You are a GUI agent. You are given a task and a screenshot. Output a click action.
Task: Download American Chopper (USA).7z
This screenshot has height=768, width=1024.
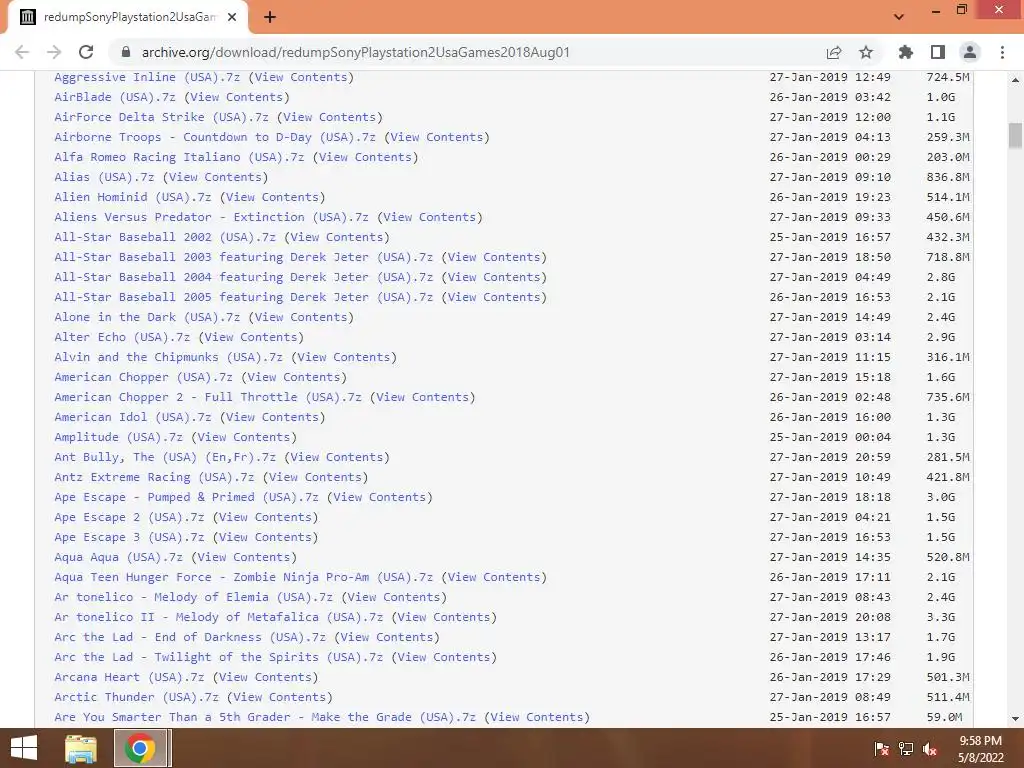click(143, 377)
